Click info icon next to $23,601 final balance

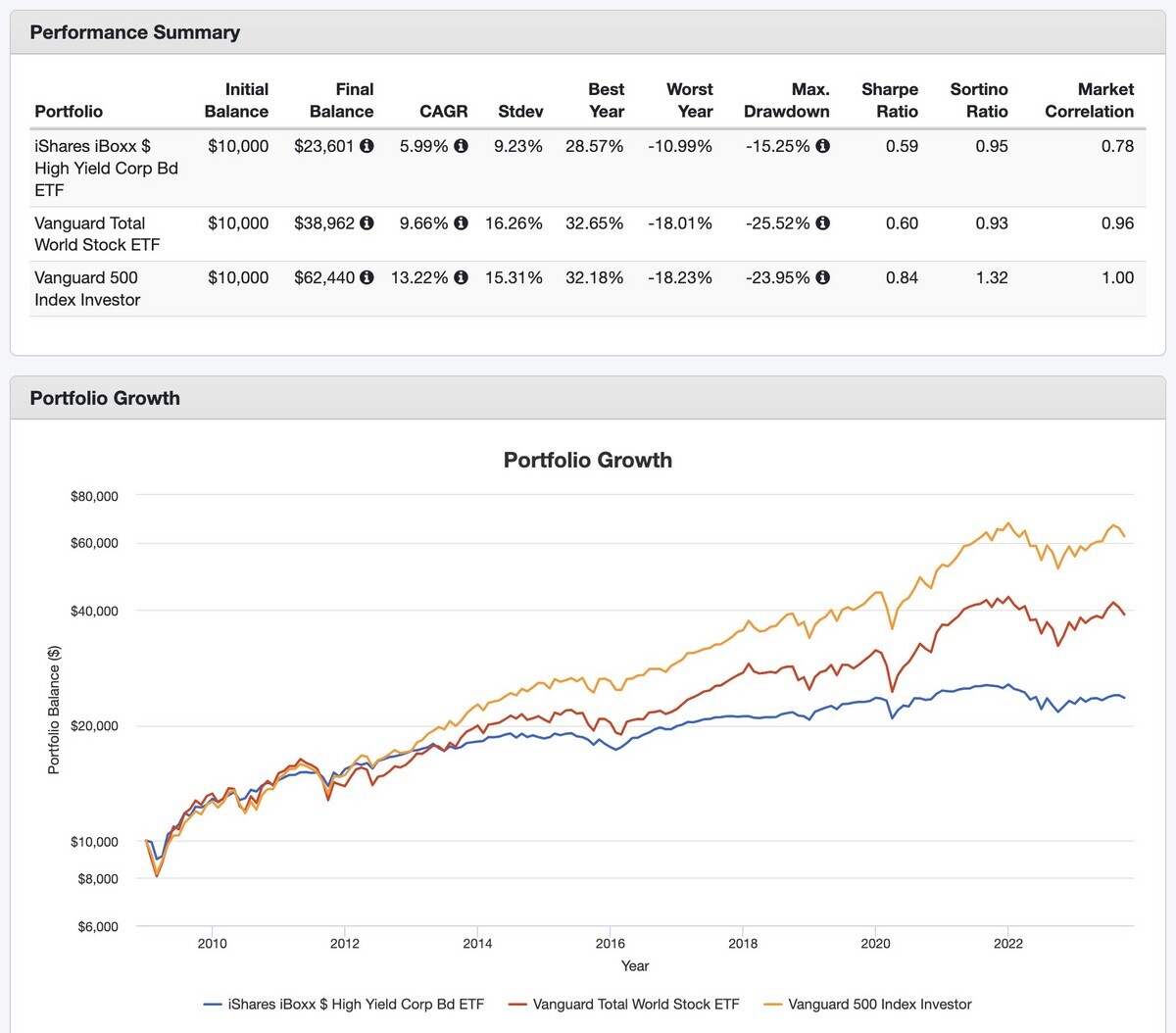(367, 146)
